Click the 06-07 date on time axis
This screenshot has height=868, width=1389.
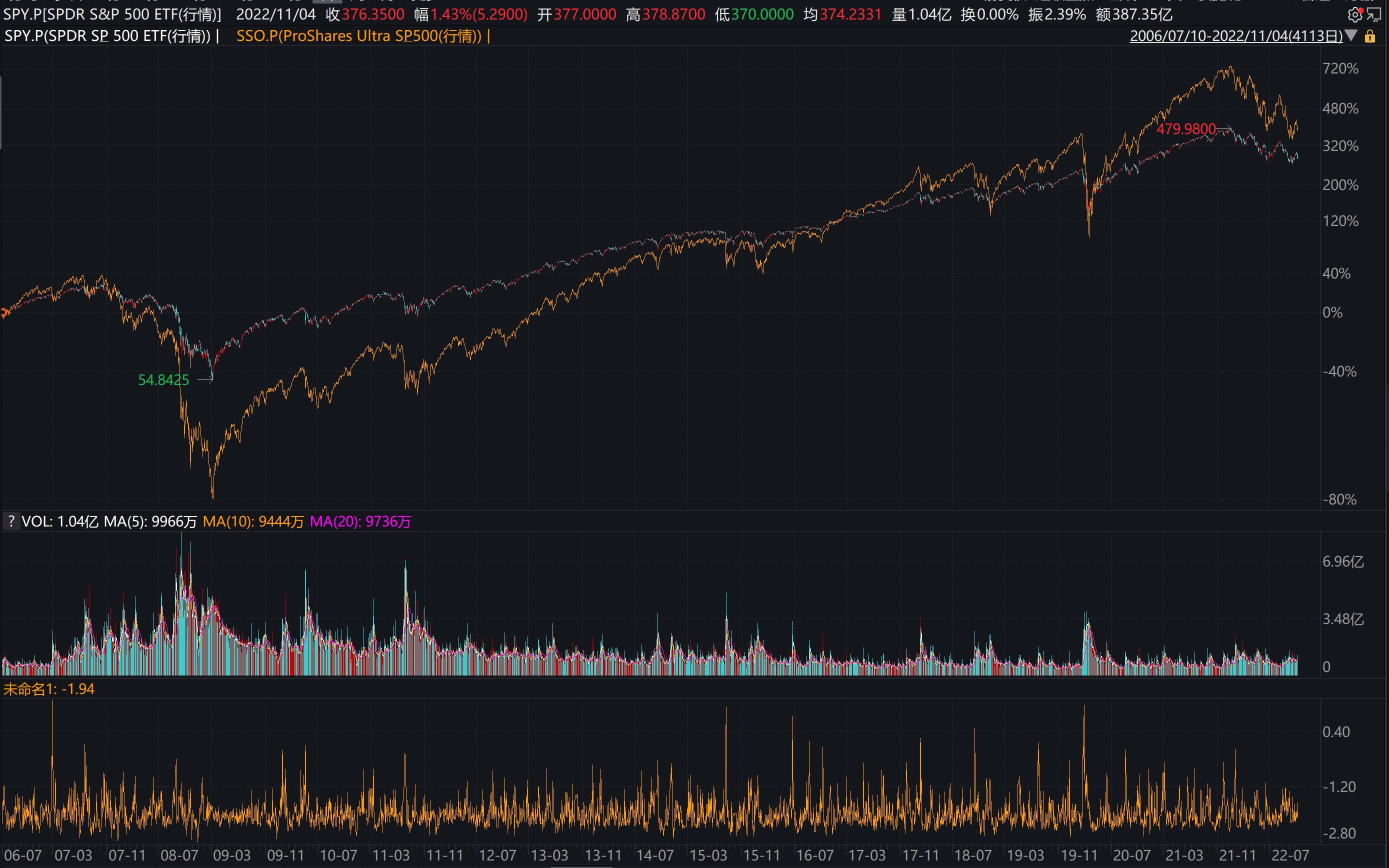click(x=23, y=855)
